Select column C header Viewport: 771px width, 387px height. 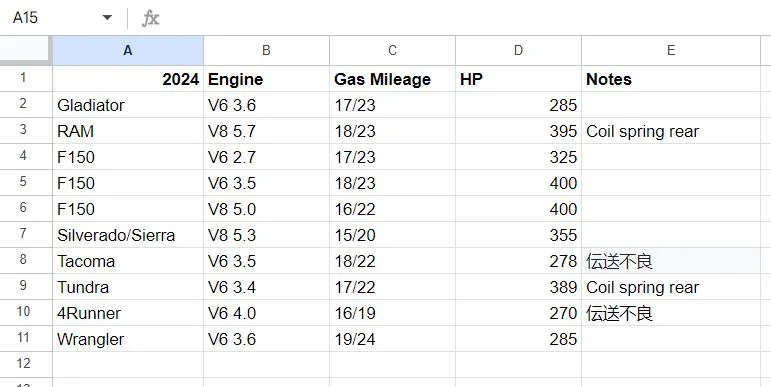pos(392,50)
